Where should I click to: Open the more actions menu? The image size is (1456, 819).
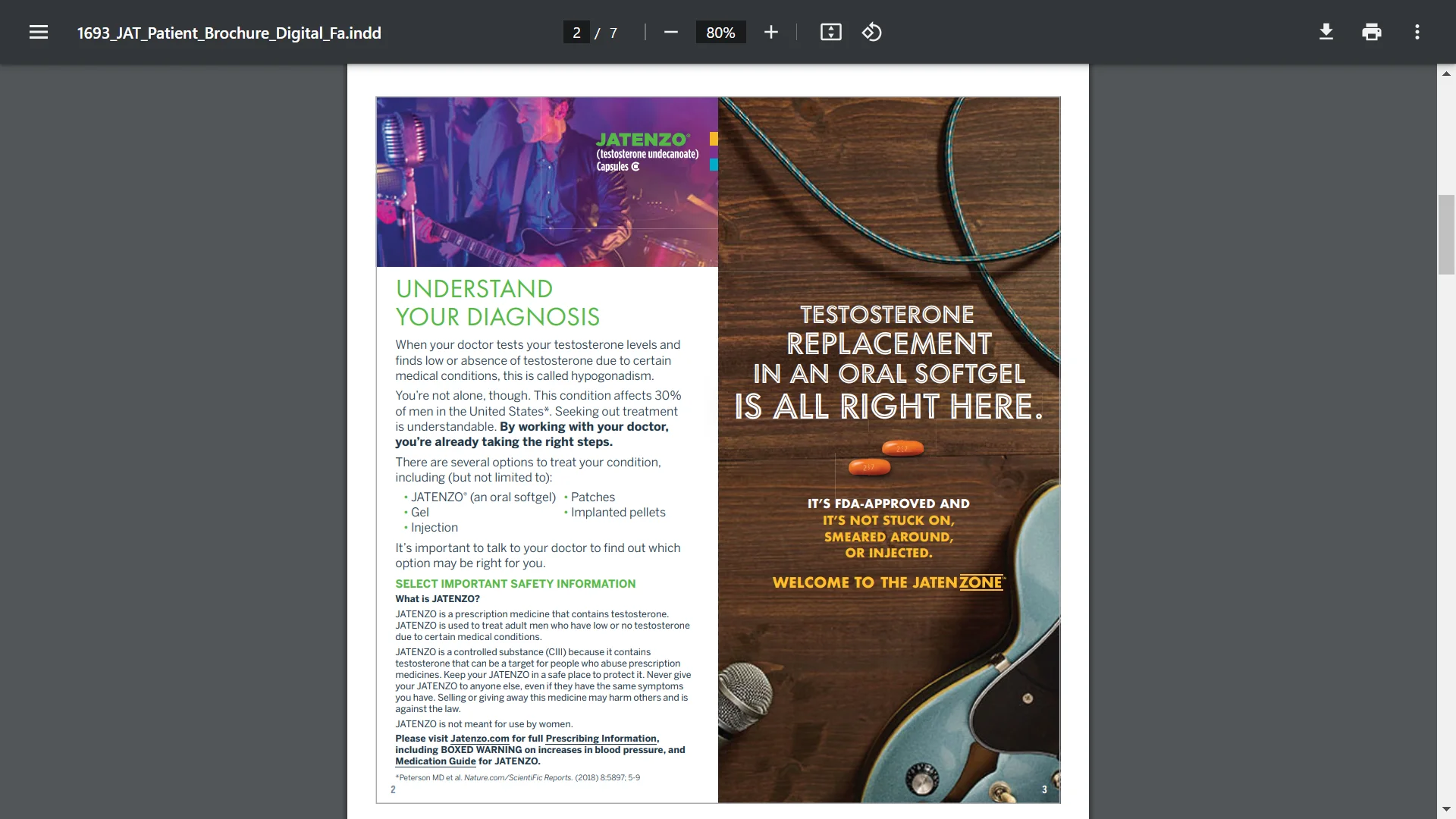pyautogui.click(x=1417, y=32)
